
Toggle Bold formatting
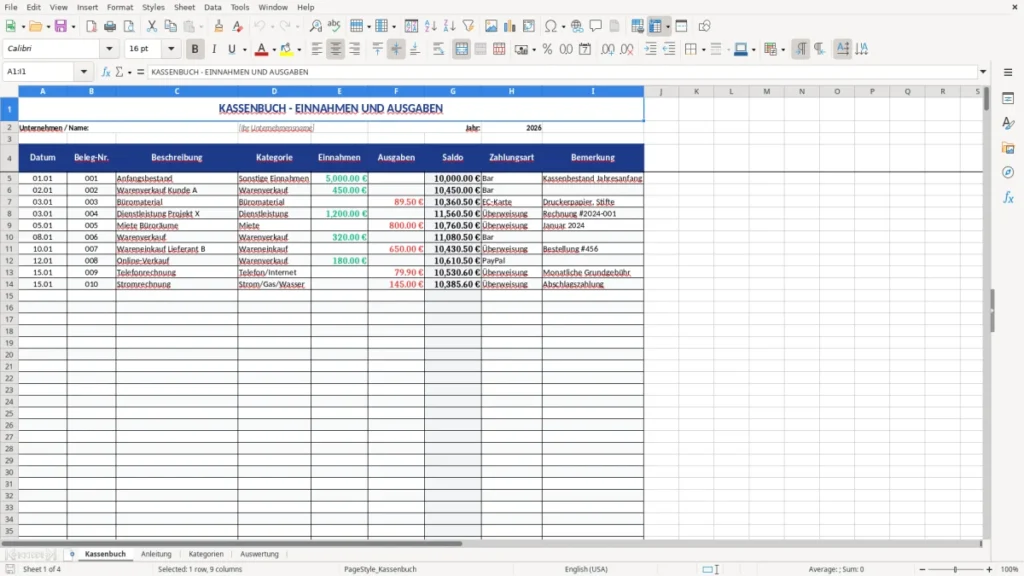(195, 49)
